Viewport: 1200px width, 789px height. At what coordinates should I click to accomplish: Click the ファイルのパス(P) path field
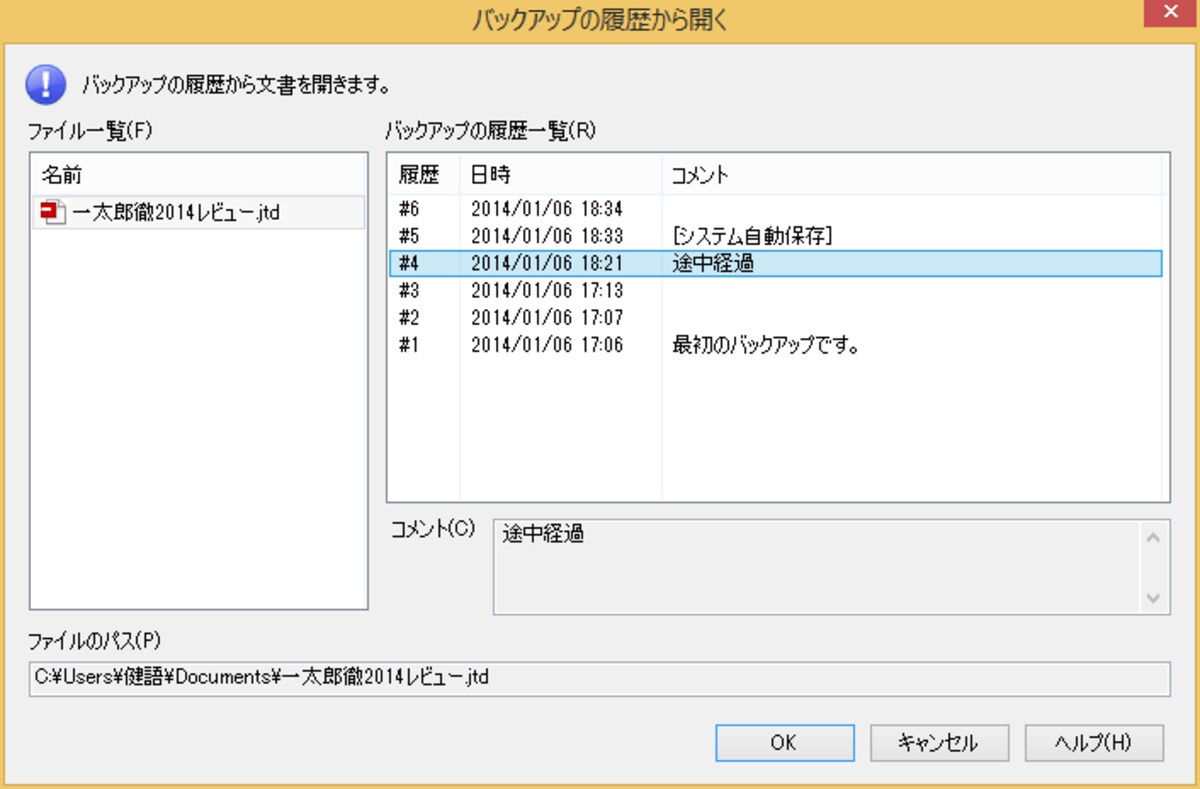(x=599, y=678)
